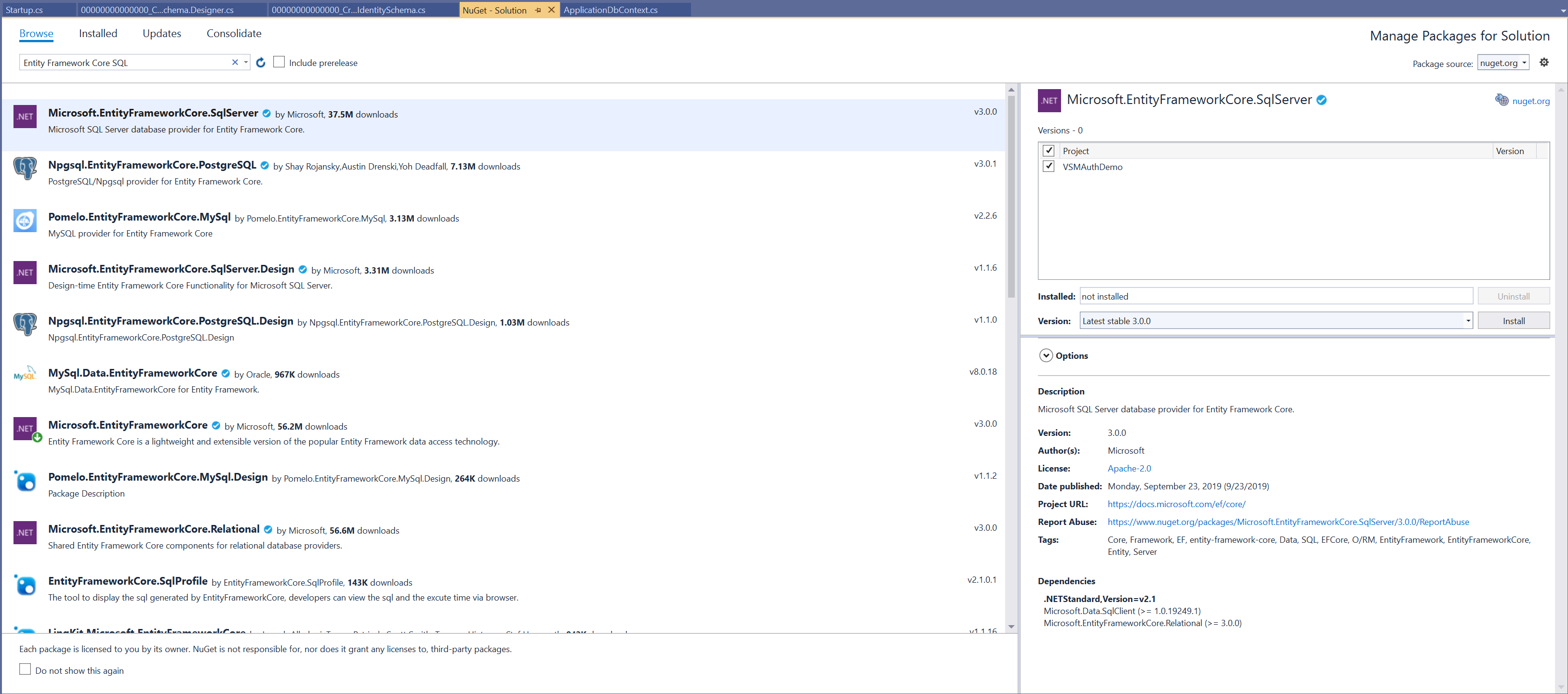The height and width of the screenshot is (694, 1568).
Task: Click the package list vertical scrollbar thumb
Action: 1011,196
